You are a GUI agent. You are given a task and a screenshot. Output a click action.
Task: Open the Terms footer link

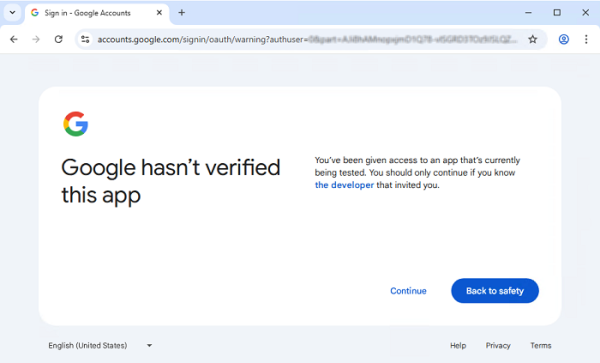pyautogui.click(x=541, y=345)
